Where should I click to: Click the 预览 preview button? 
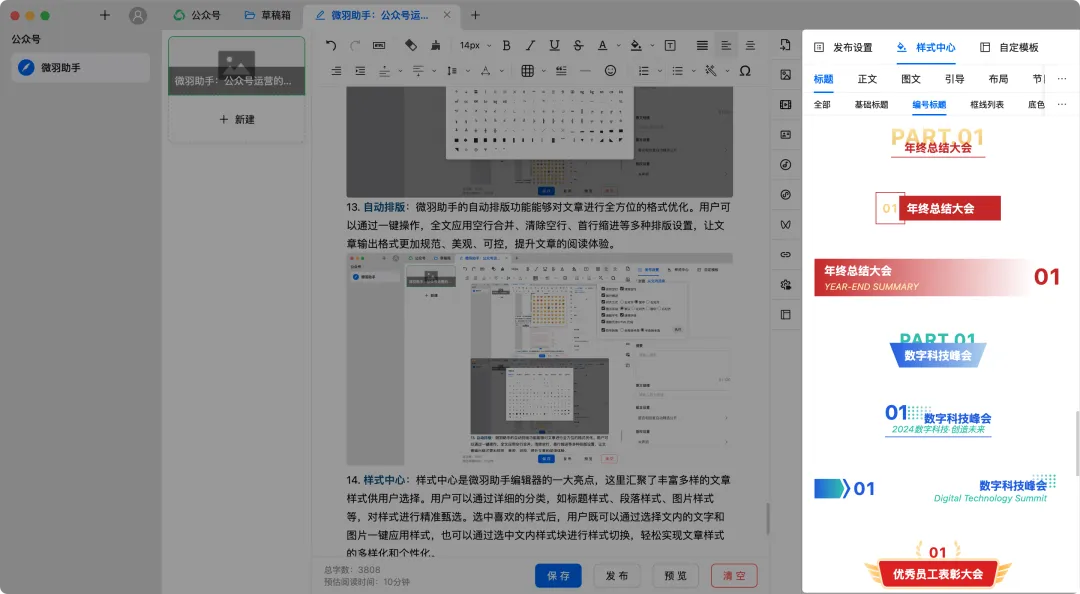click(x=676, y=575)
